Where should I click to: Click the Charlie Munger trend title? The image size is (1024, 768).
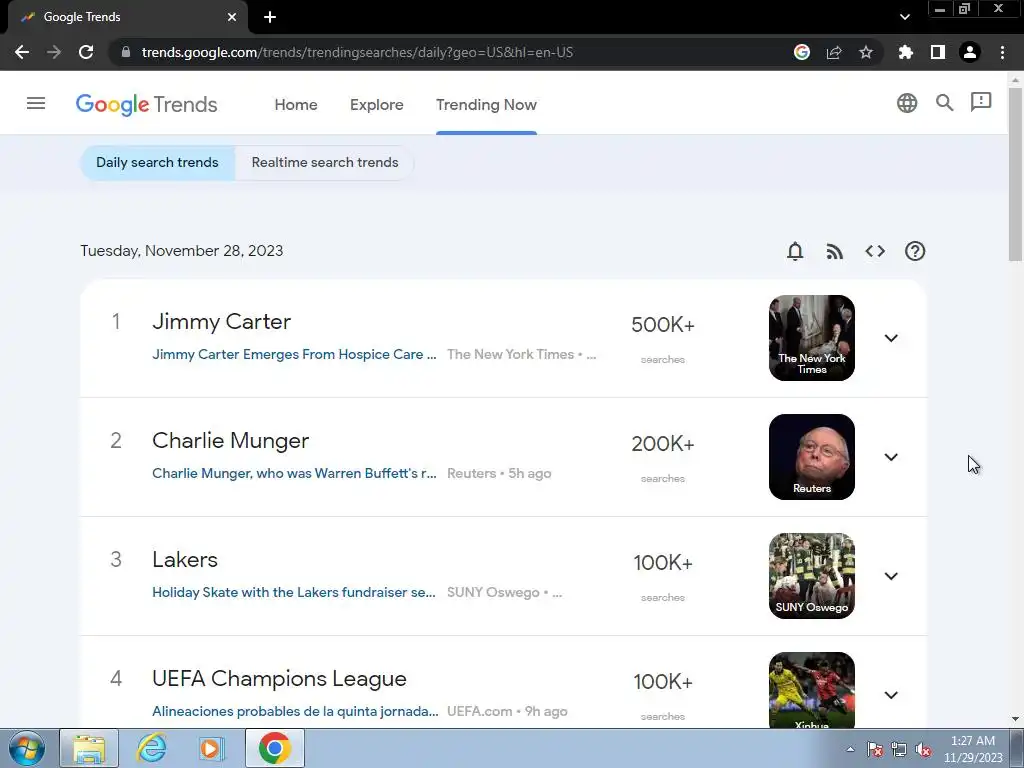coord(231,440)
